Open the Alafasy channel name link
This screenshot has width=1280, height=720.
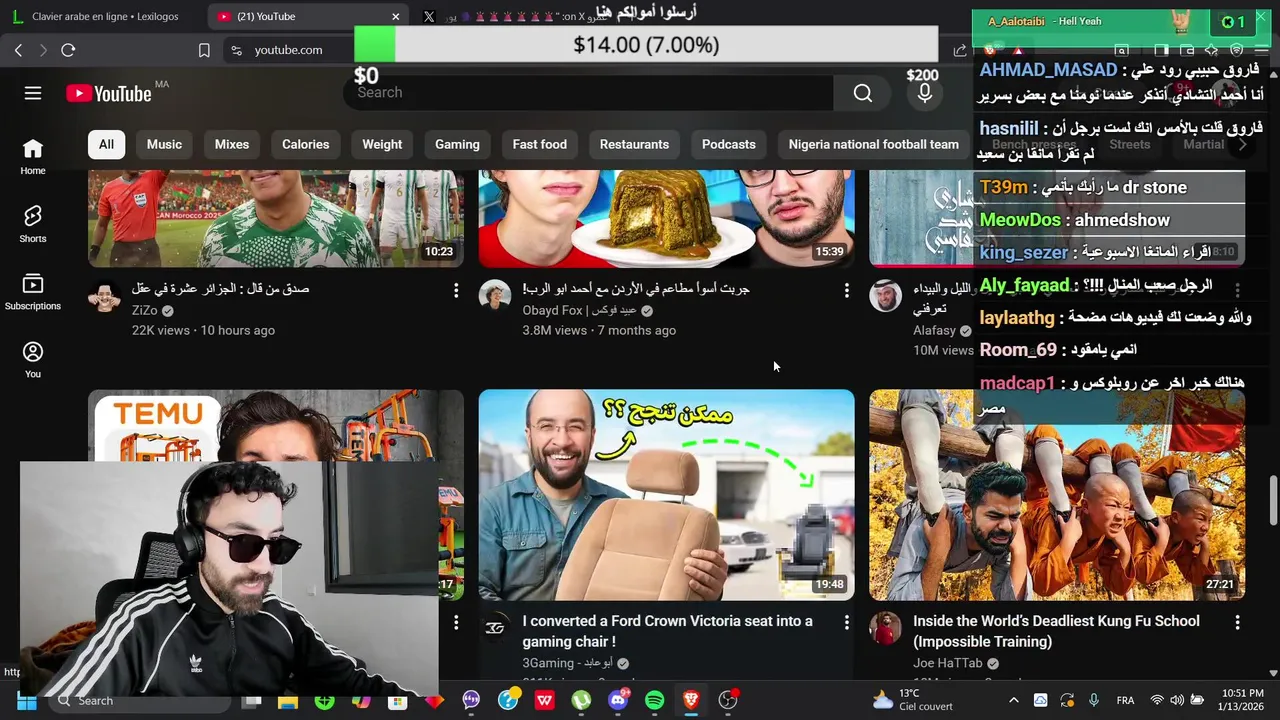pos(934,330)
